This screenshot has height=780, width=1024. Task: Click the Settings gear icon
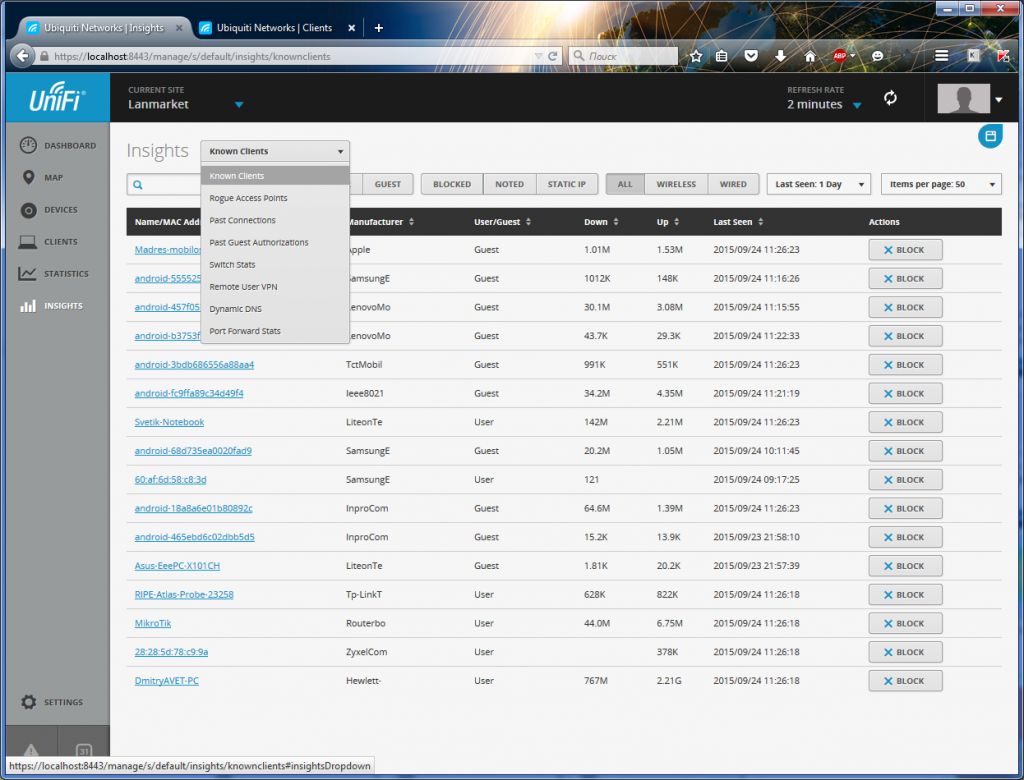pos(28,702)
